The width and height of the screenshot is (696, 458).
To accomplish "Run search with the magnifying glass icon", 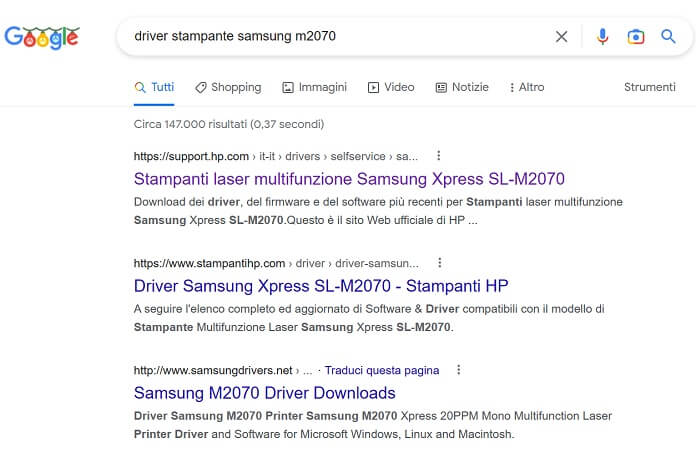I will click(x=668, y=36).
